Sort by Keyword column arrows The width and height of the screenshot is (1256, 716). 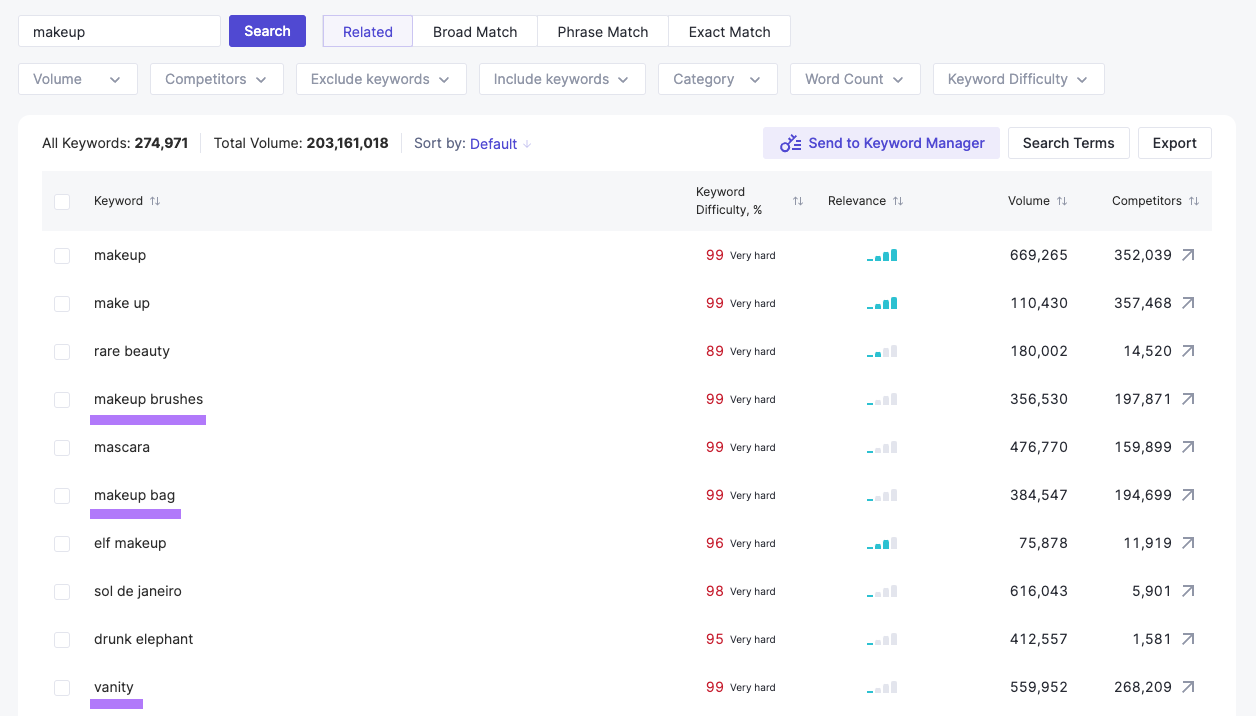[x=155, y=201]
